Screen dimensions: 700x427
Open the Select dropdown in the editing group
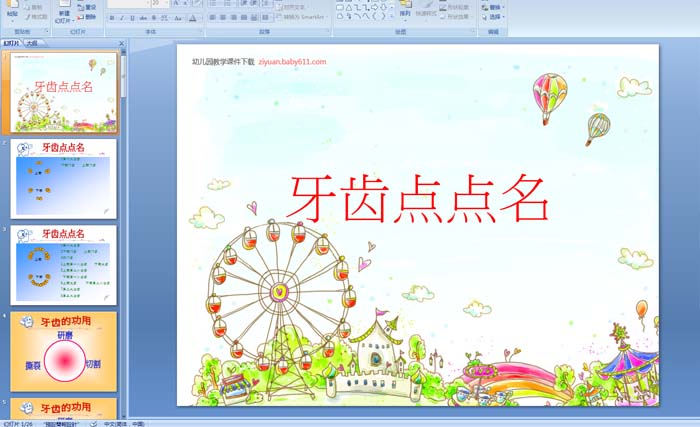(492, 17)
